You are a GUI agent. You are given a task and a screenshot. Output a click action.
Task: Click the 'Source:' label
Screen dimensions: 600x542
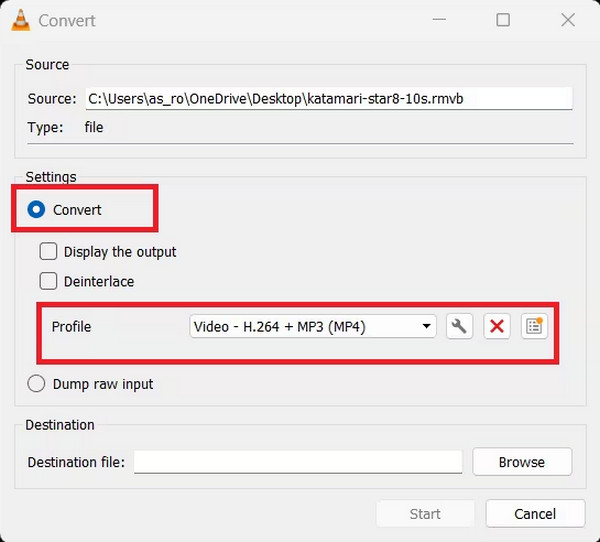click(52, 99)
